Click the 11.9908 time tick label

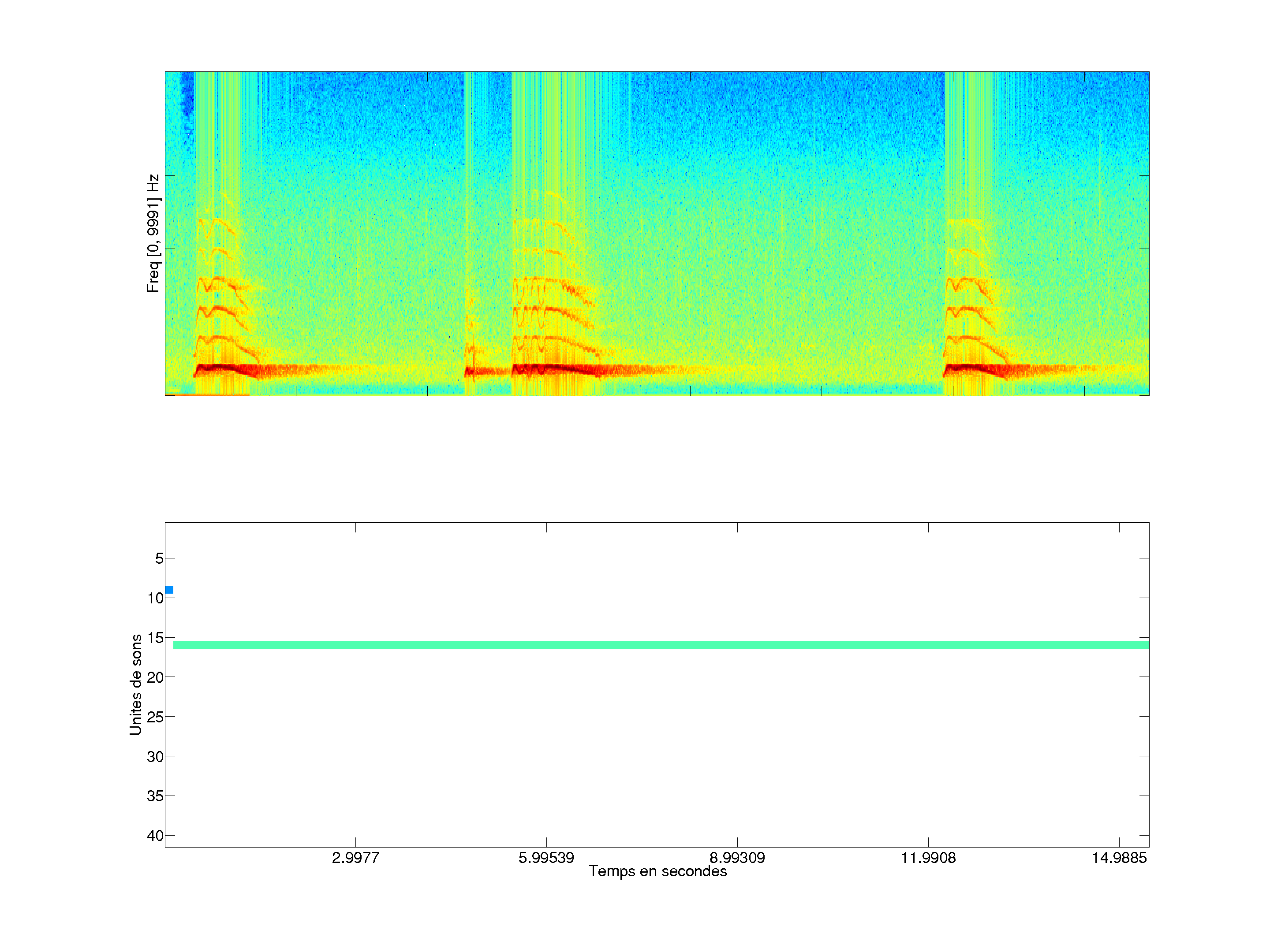(928, 858)
